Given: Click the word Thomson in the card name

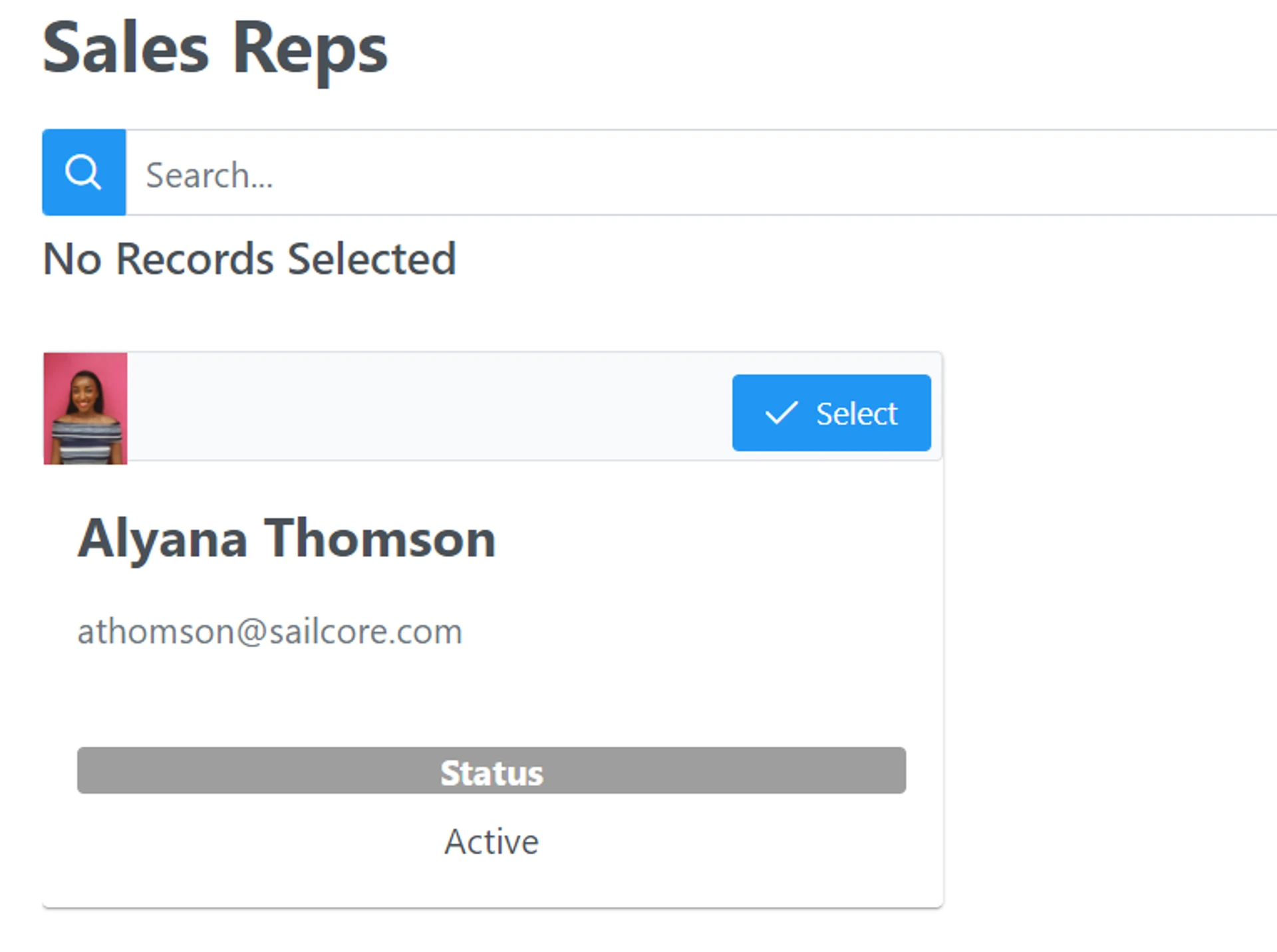Looking at the screenshot, I should pos(380,538).
